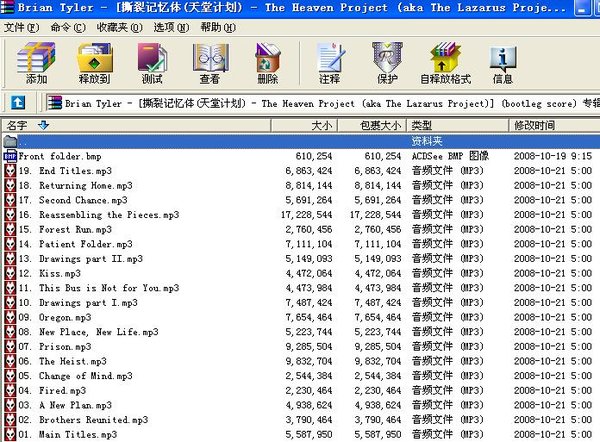The width and height of the screenshot is (600, 442).
Task: Click the BMP icon of Front folder.bmp
Action: (10, 156)
